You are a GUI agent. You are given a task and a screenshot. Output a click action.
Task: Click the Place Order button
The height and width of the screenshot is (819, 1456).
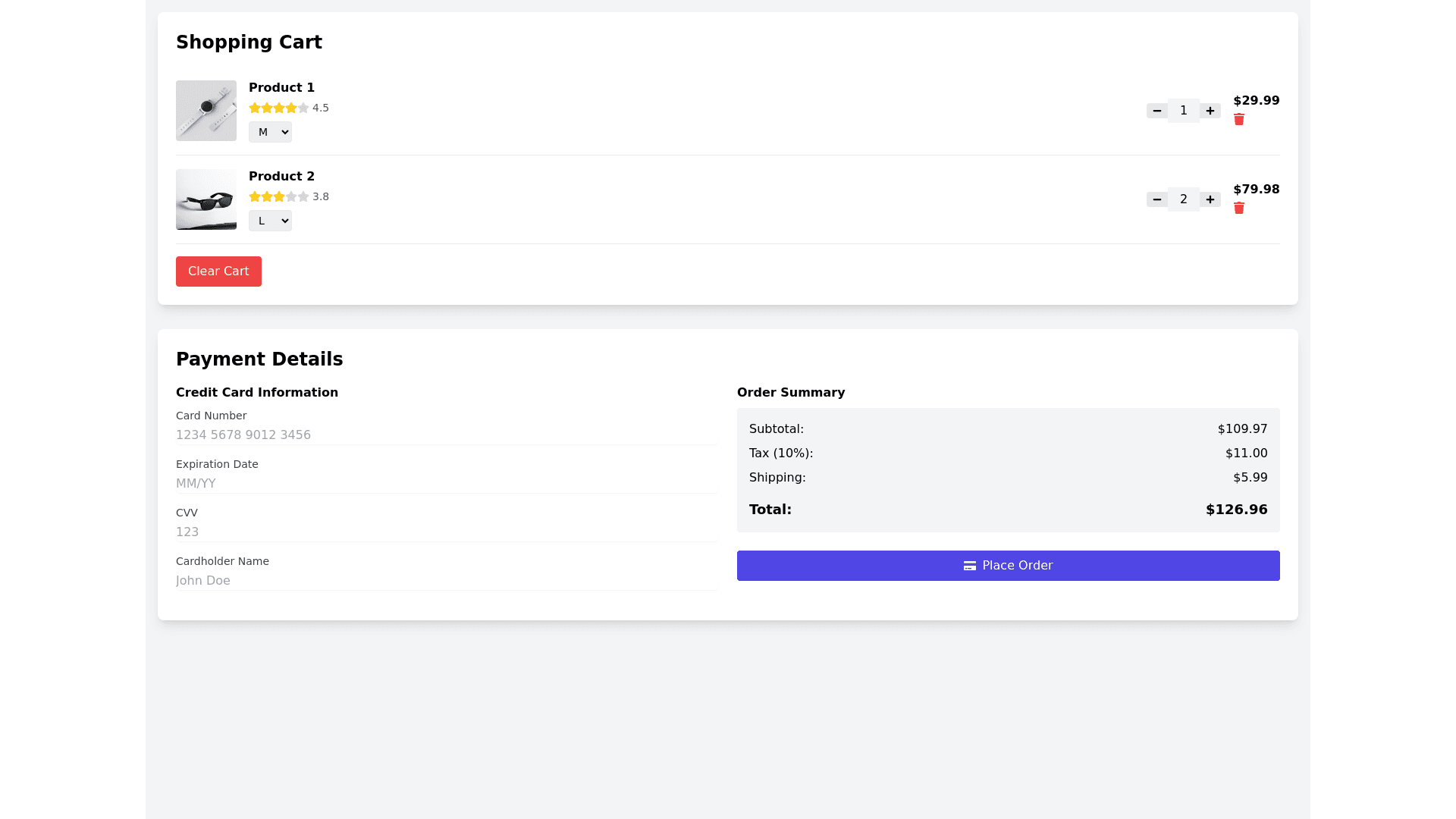[1008, 566]
